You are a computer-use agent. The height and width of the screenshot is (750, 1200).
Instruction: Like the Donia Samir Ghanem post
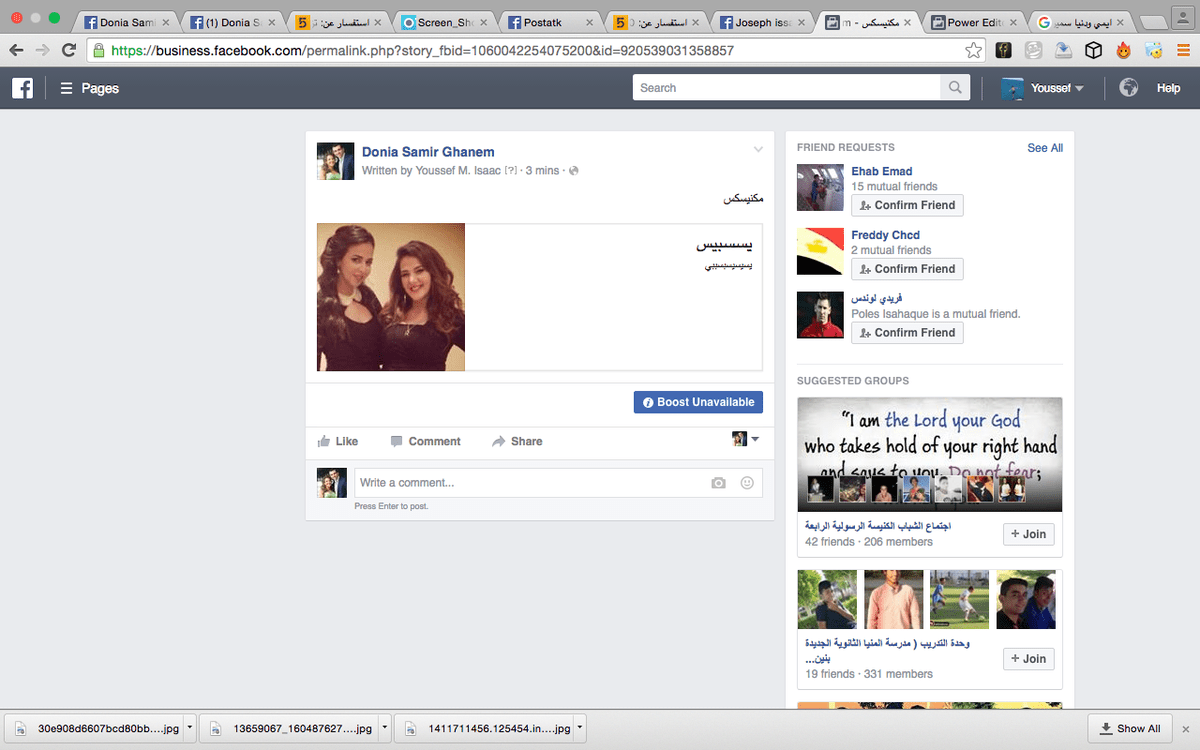tap(338, 441)
